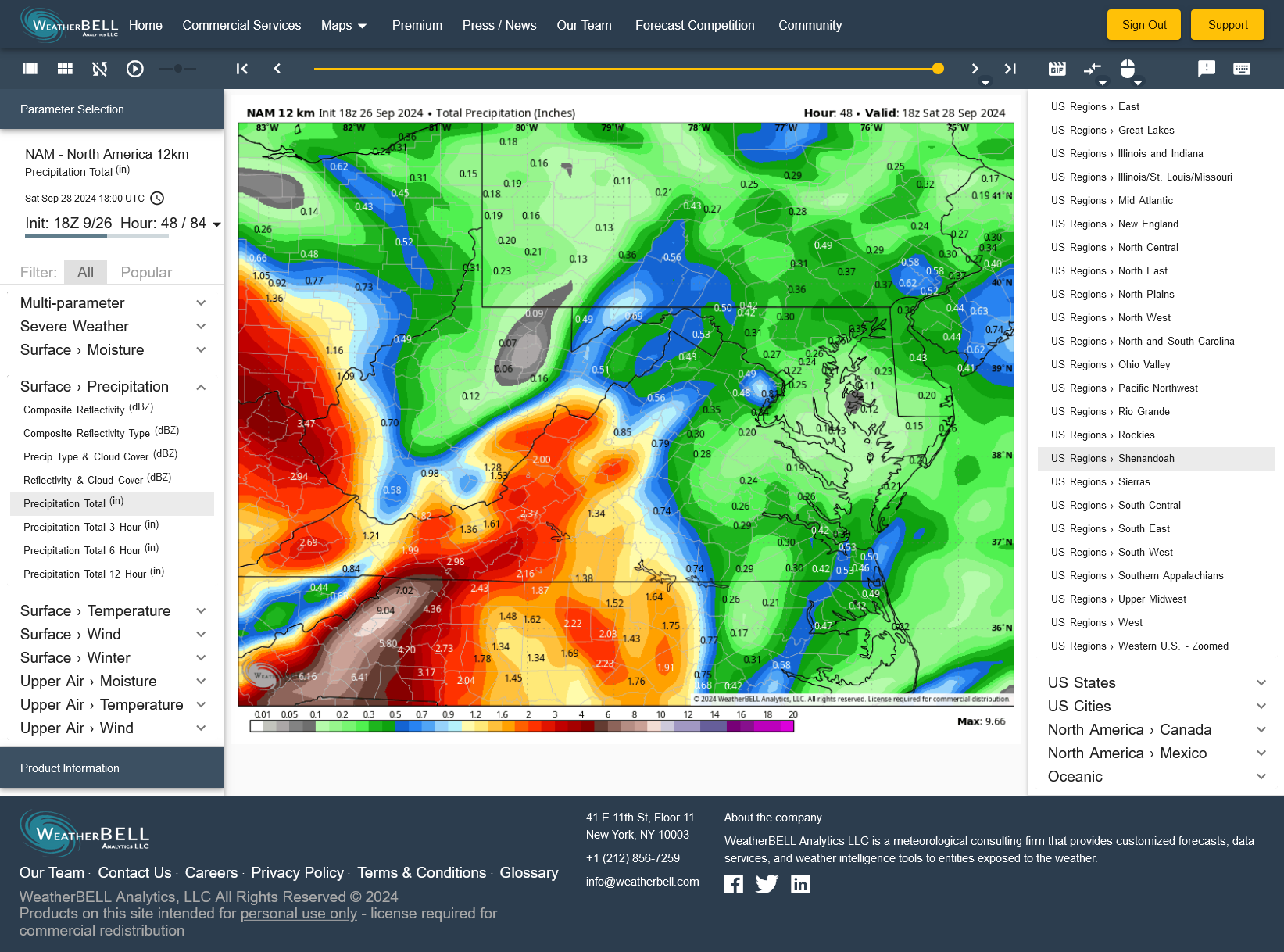
Task: Adjust the animation speed slider
Action: pos(178,69)
